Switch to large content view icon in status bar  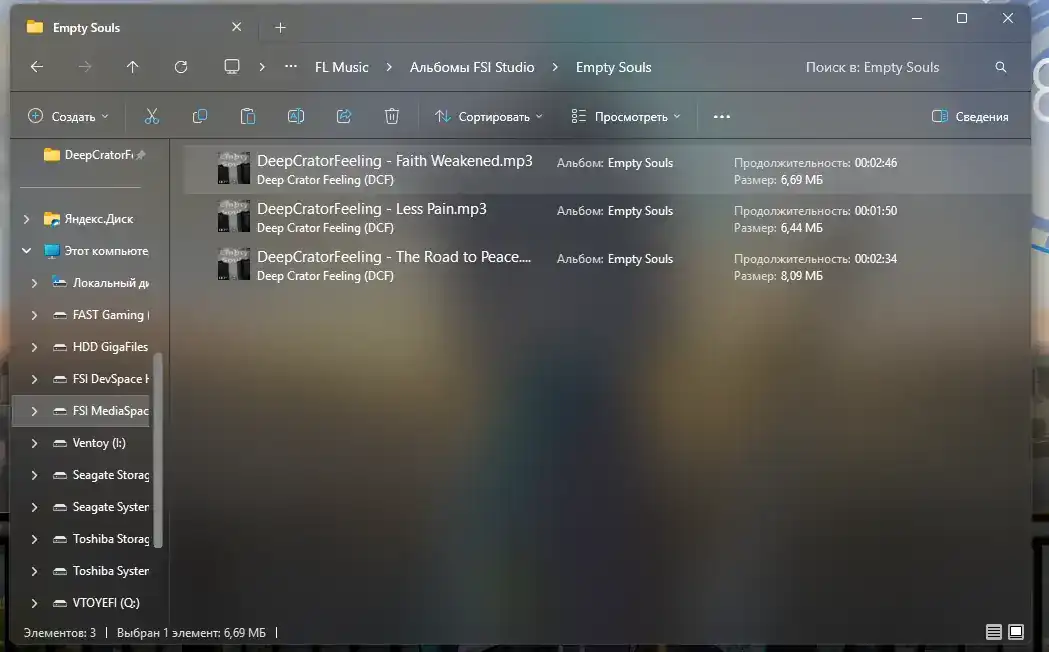1016,632
